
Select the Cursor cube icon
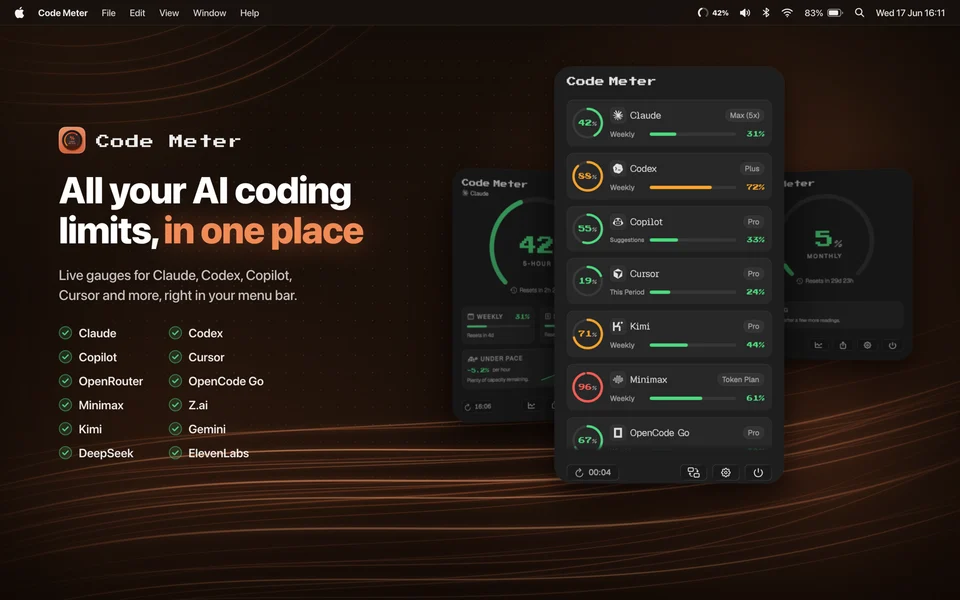(x=618, y=274)
